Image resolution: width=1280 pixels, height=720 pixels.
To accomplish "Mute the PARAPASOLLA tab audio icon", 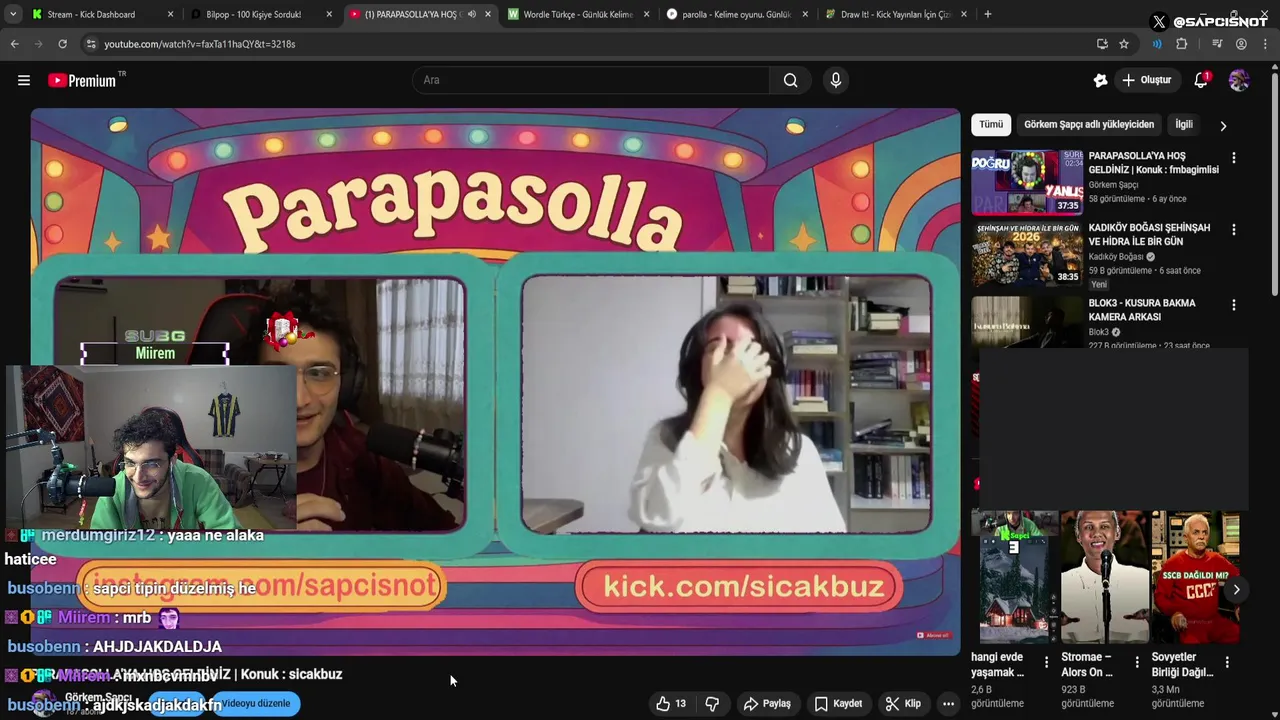I will (x=472, y=15).
